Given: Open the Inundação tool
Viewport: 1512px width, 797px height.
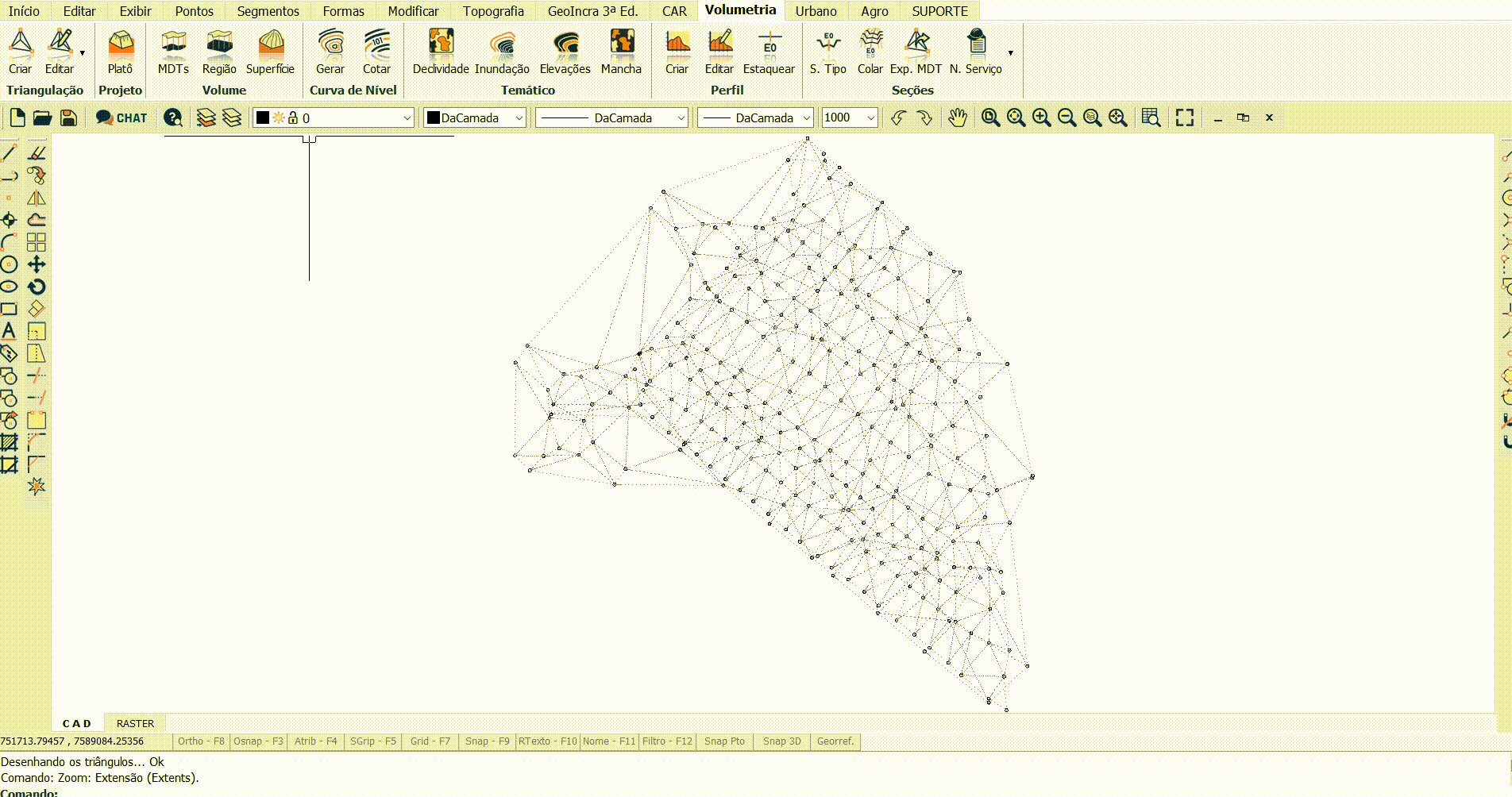Looking at the screenshot, I should click(x=502, y=52).
